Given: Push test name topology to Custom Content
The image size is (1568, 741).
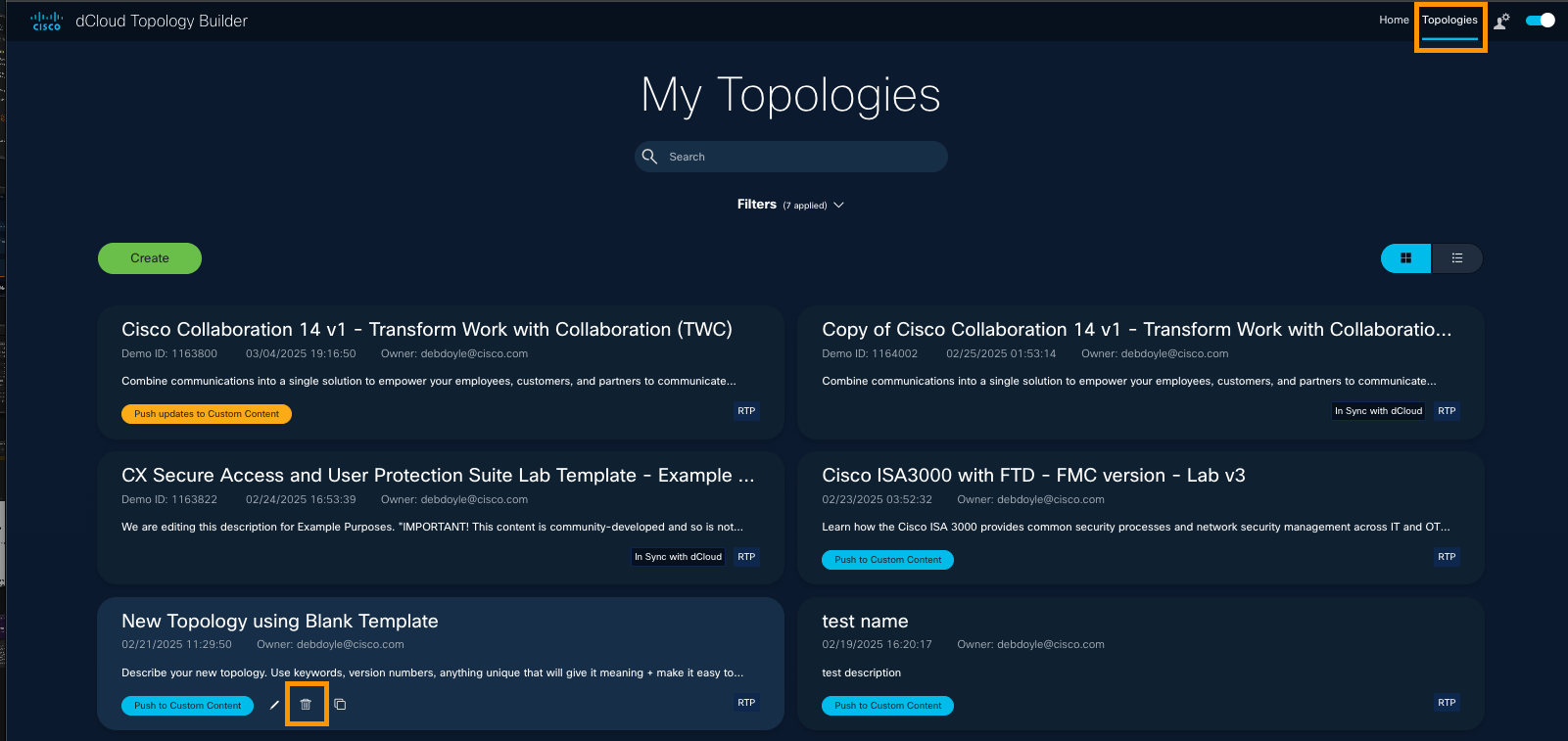Looking at the screenshot, I should [x=888, y=706].
